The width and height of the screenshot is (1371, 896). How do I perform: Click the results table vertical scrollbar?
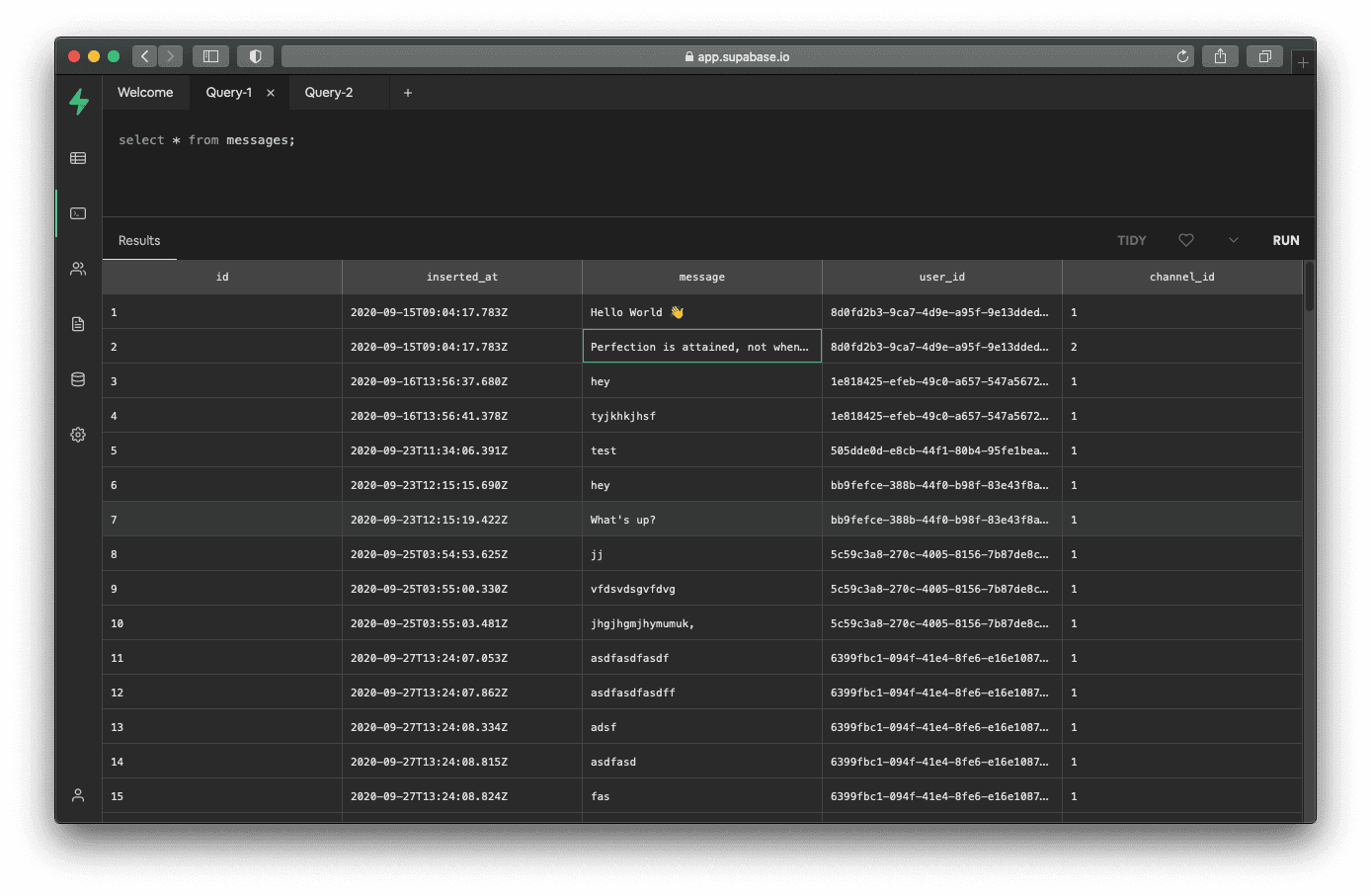click(1309, 286)
